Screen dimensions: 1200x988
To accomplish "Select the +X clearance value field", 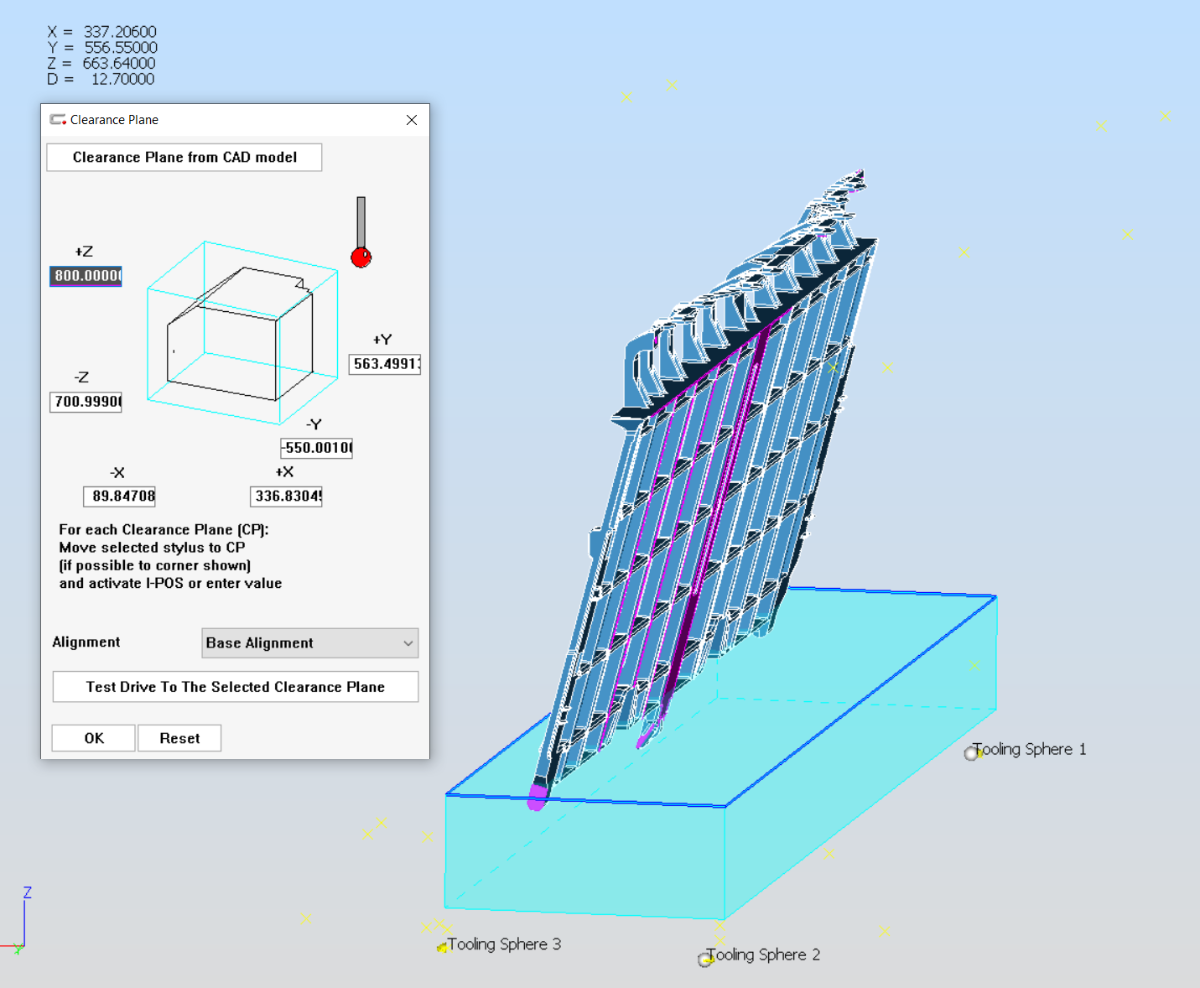I will [x=286, y=496].
